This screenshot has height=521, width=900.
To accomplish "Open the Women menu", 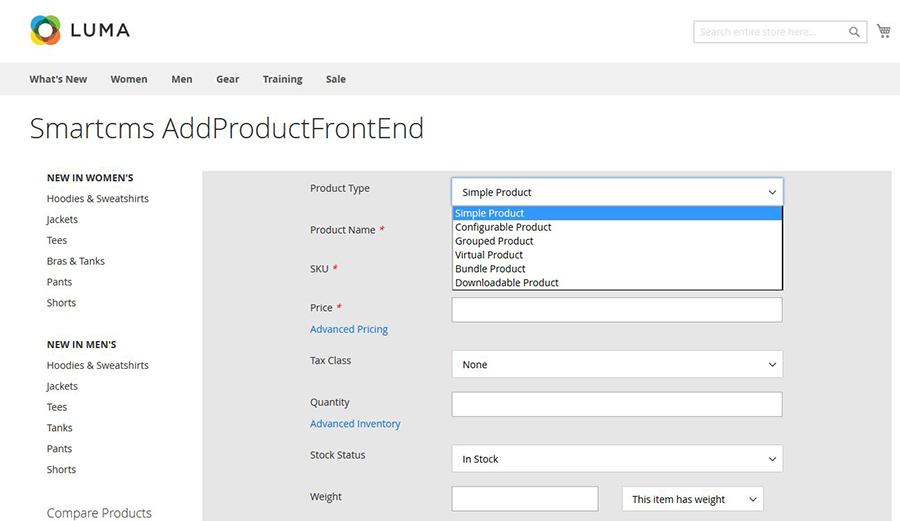I will tap(129, 79).
